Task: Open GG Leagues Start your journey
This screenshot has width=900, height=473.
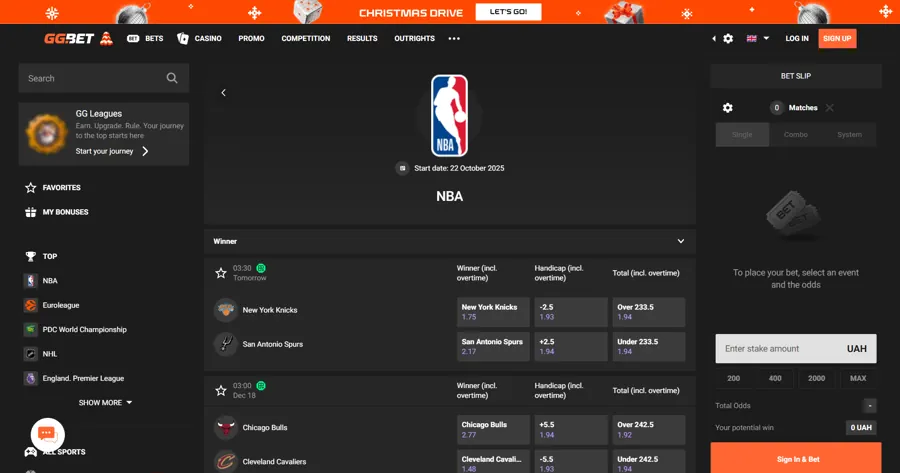Action: coord(112,151)
